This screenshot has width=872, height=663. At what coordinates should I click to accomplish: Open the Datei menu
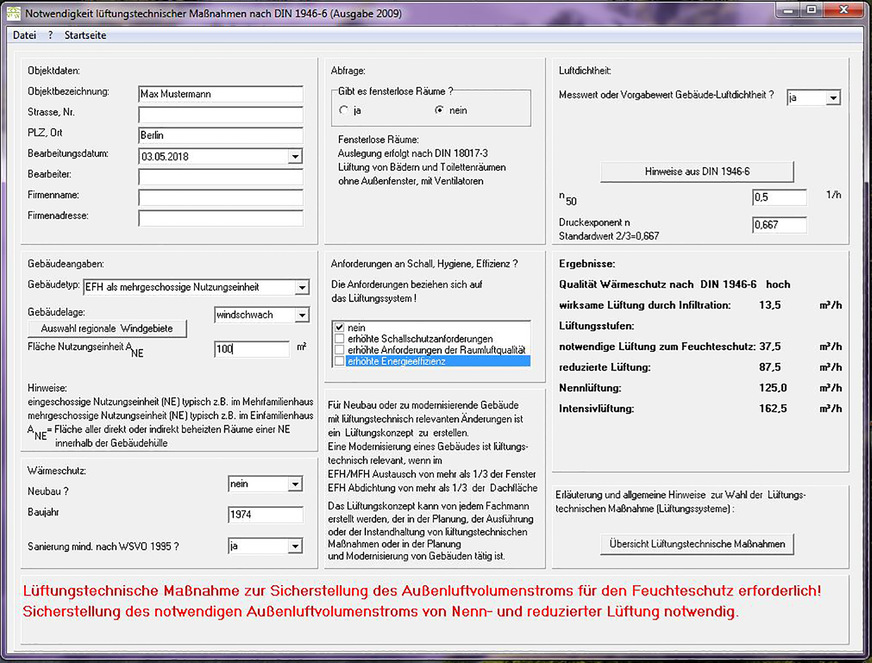(23, 34)
